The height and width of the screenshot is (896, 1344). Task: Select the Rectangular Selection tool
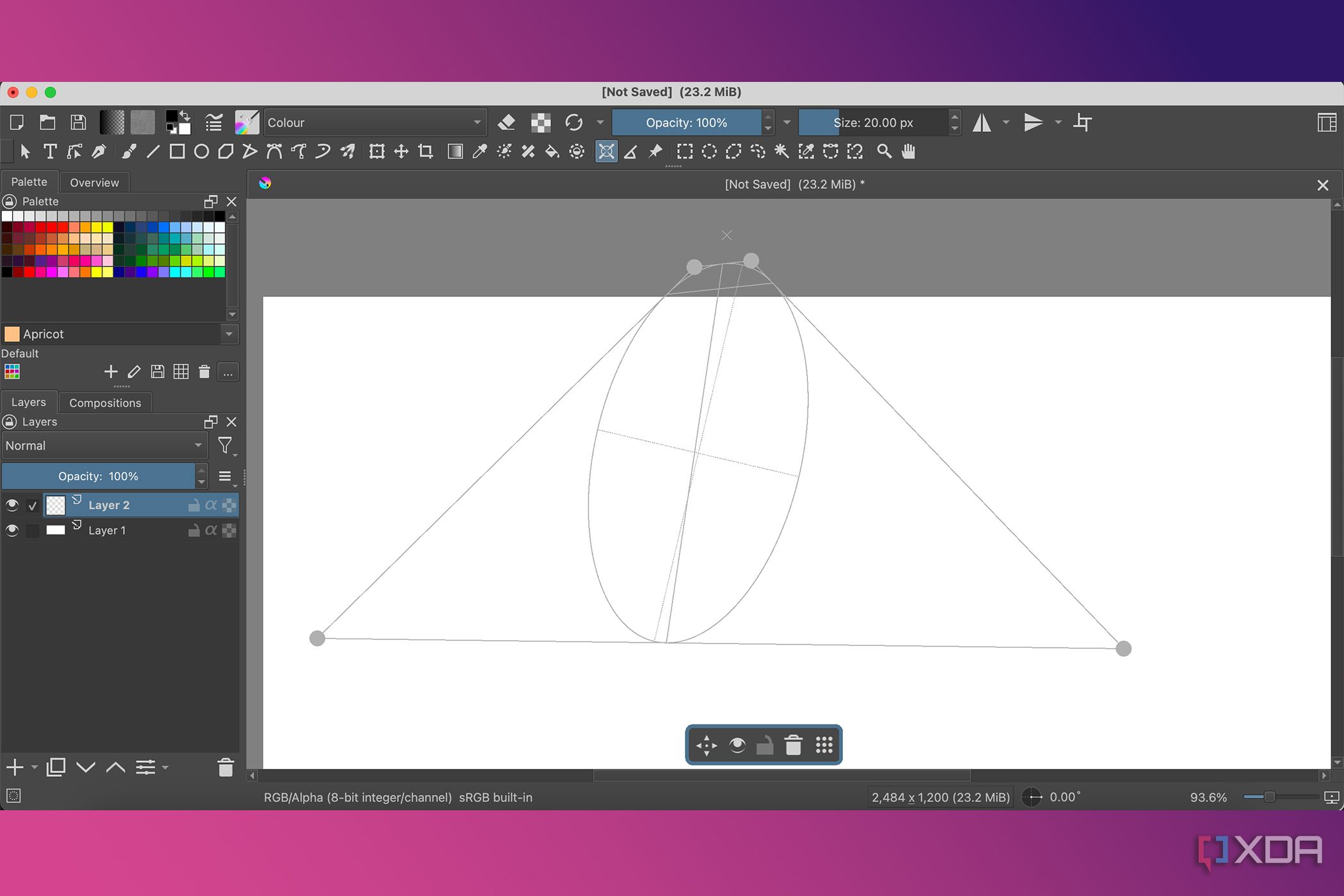point(685,152)
